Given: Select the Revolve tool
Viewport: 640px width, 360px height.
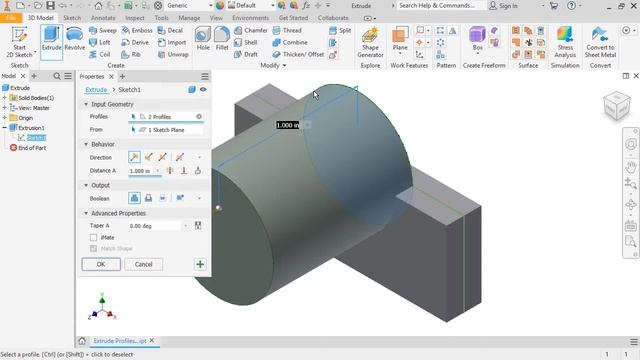Looking at the screenshot, I should [75, 39].
